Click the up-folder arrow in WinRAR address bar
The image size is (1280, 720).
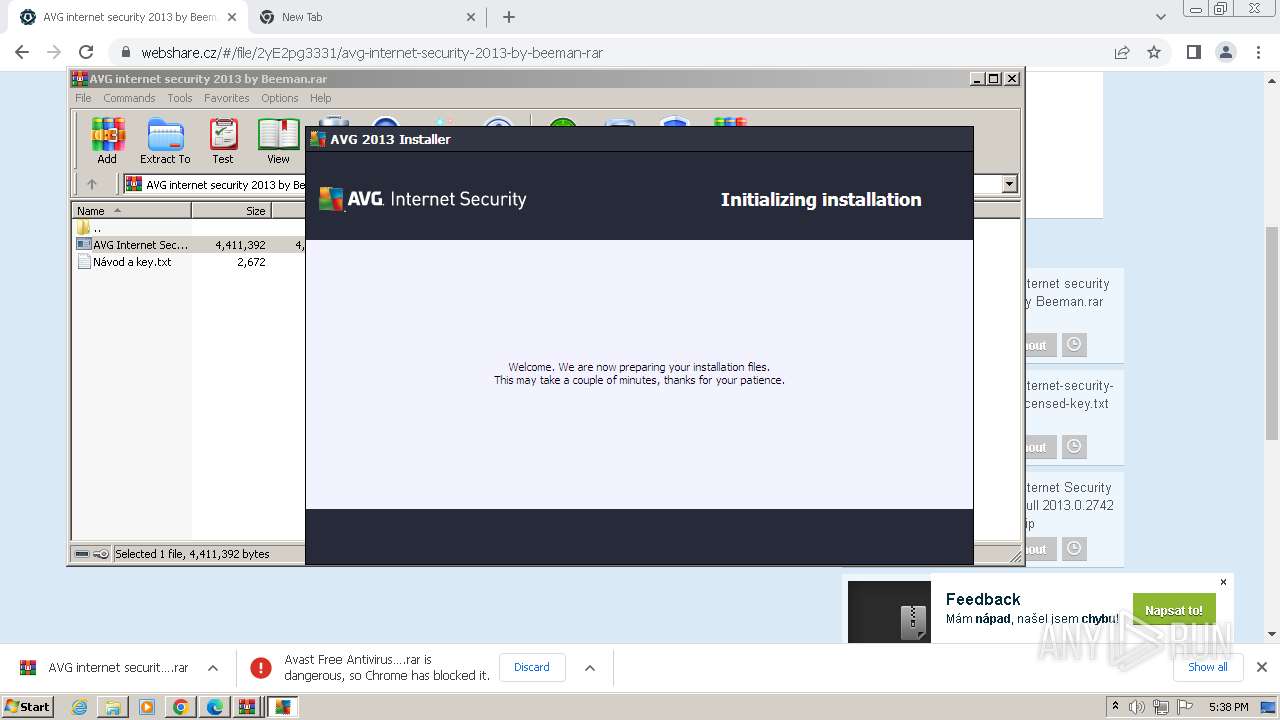92,184
